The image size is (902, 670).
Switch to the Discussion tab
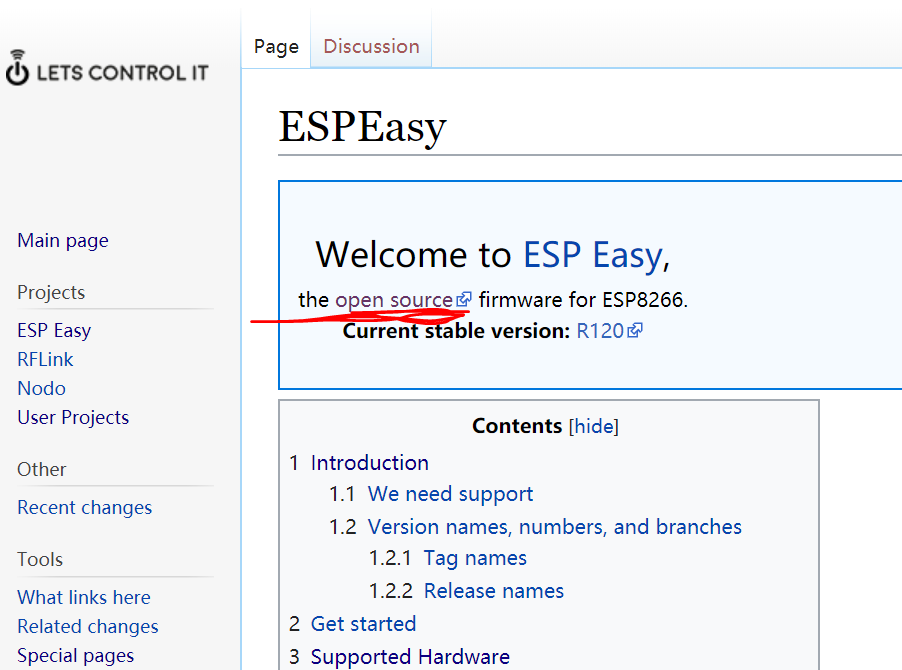click(370, 46)
